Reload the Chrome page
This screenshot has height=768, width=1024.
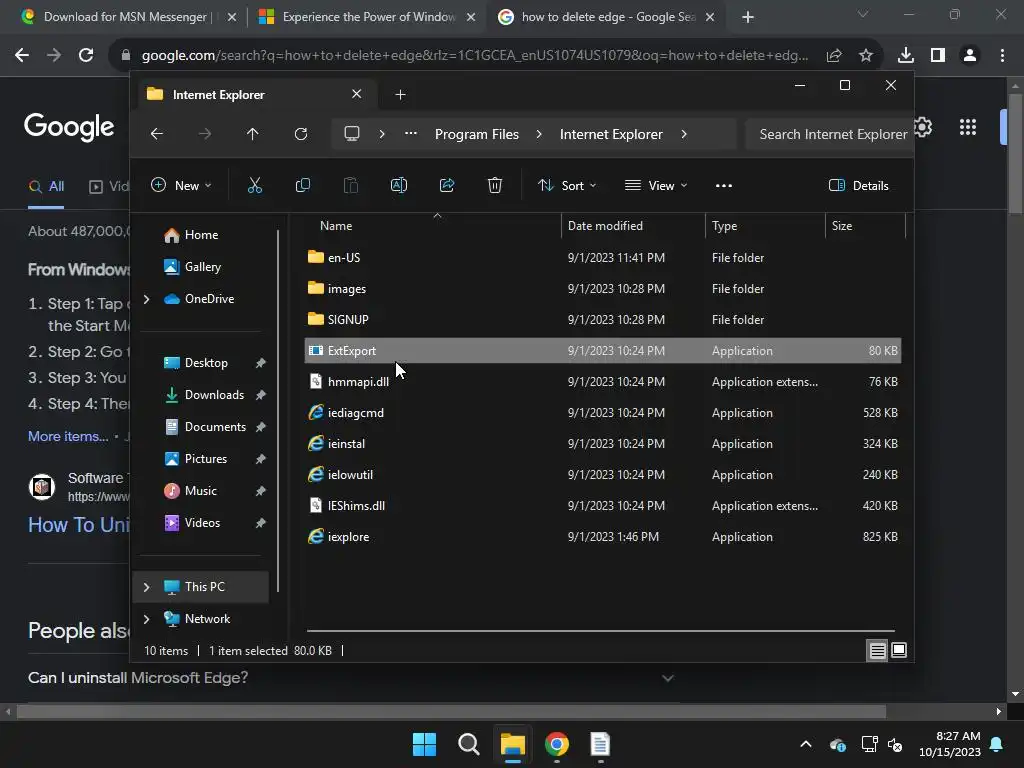86,56
